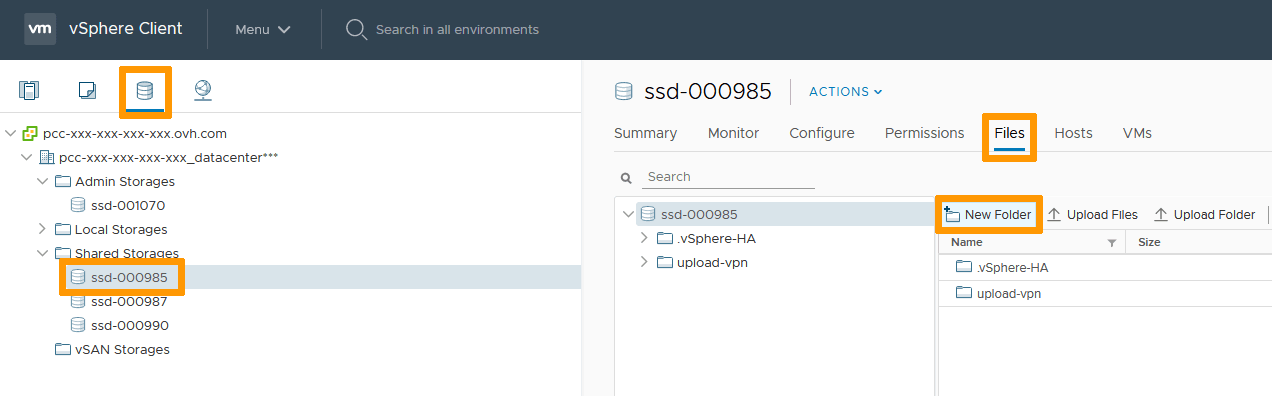The image size is (1272, 396).
Task: Switch to the VMs tab
Action: click(1137, 133)
